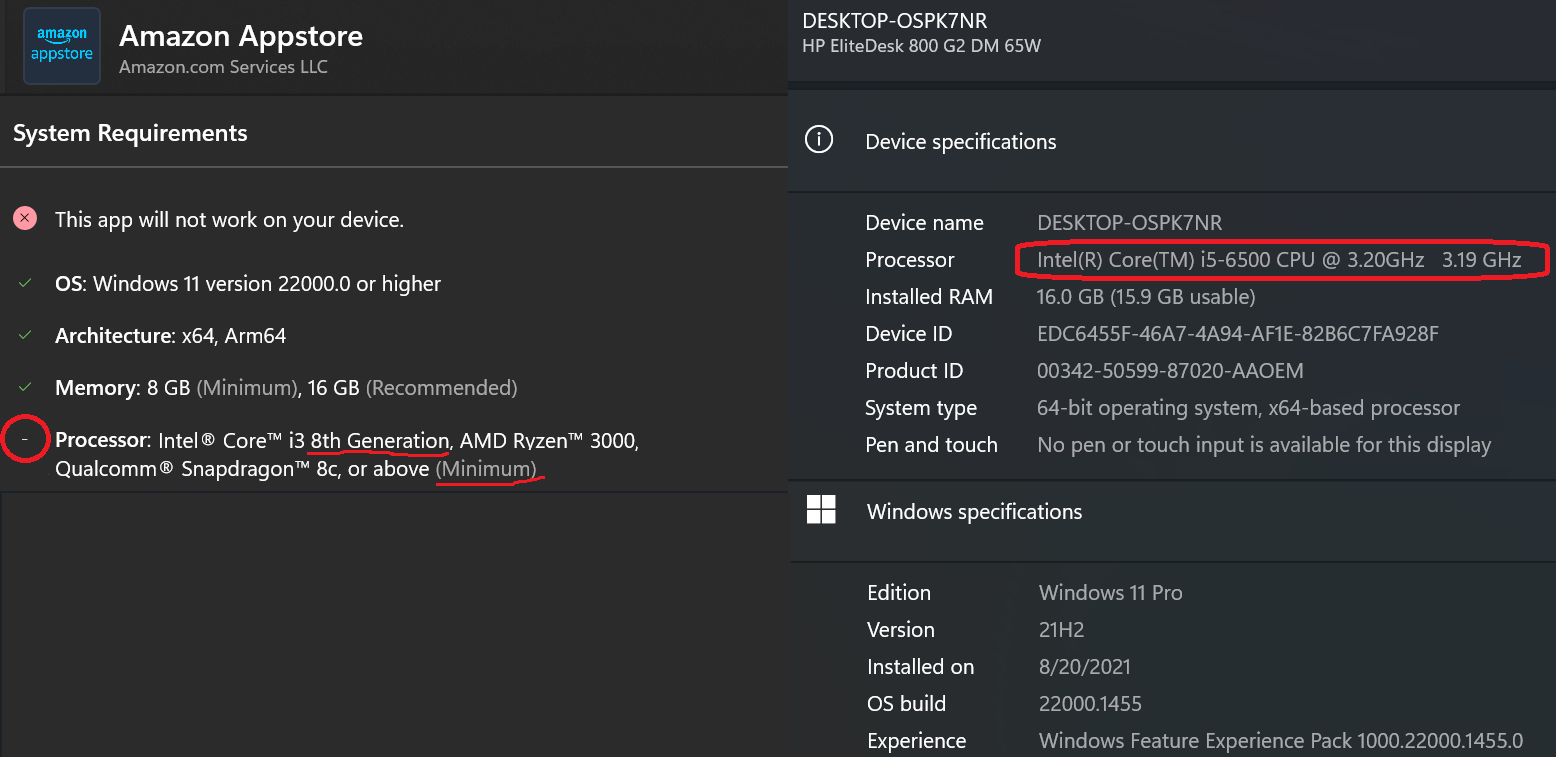Click the checkmark icon beside OS requirement
Screen dimensions: 1556x757
[25, 283]
